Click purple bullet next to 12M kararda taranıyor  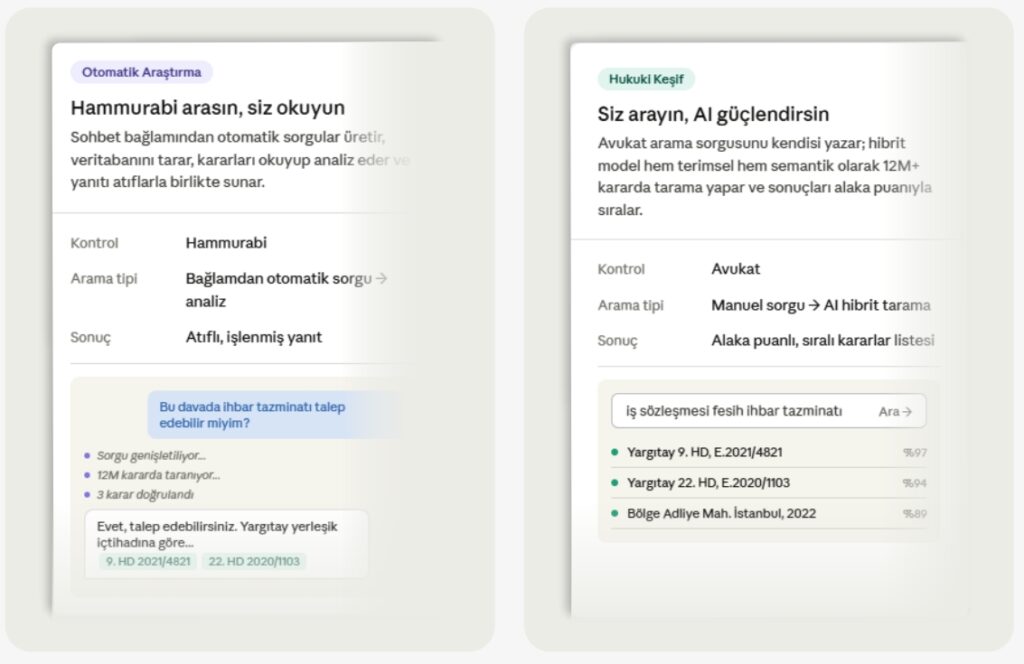[87, 475]
